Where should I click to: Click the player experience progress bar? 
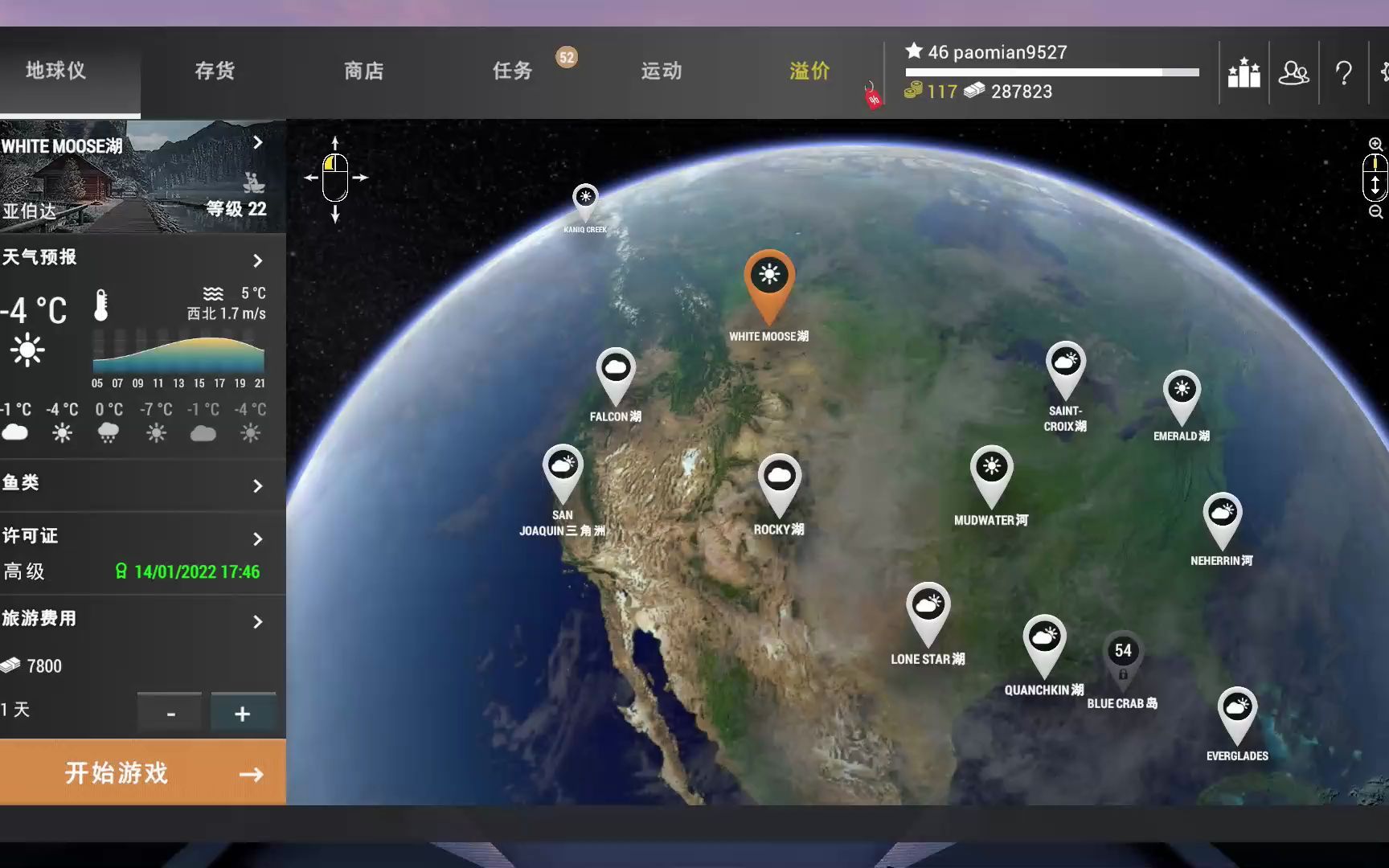[1052, 72]
